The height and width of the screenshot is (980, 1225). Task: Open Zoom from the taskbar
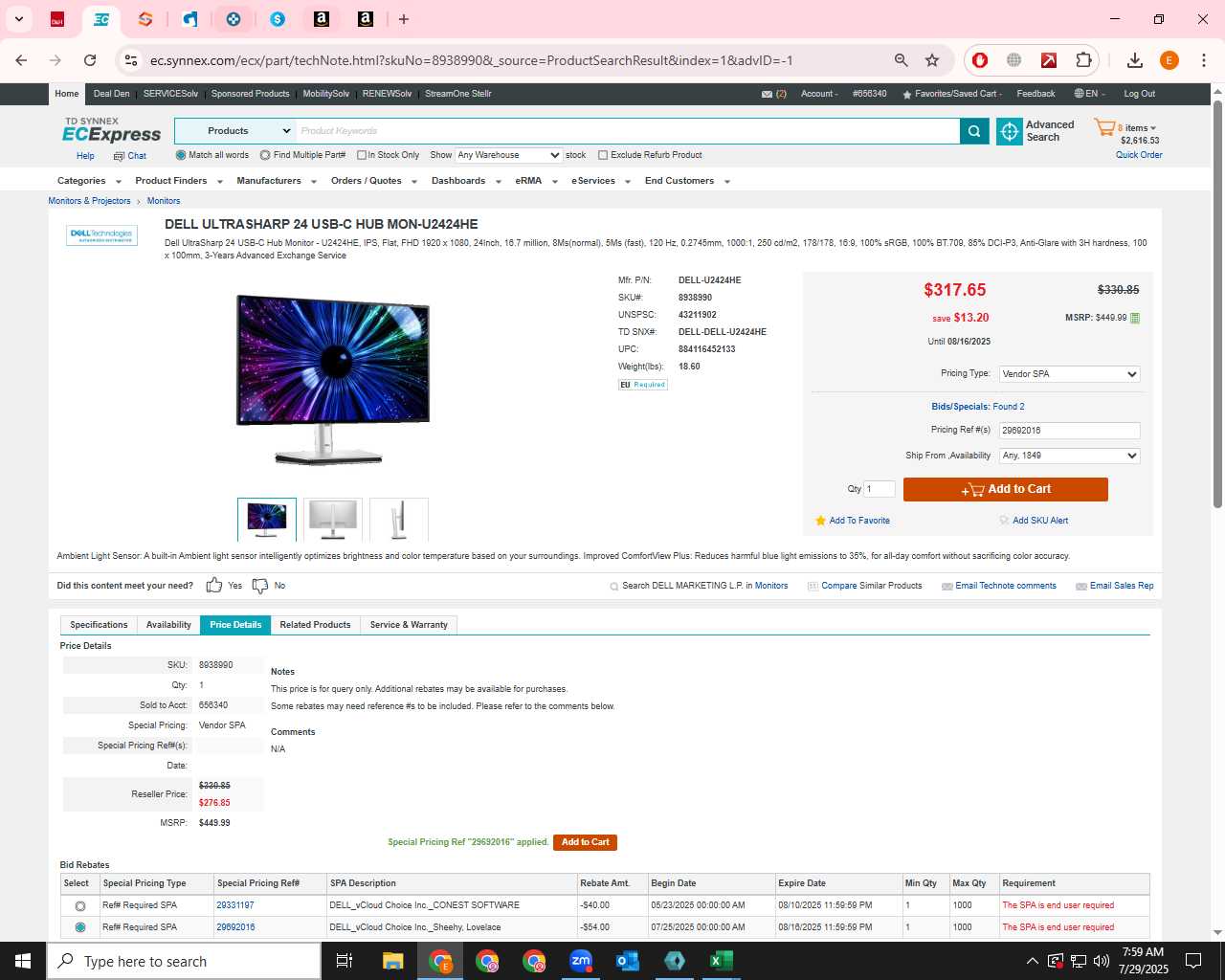click(x=581, y=961)
